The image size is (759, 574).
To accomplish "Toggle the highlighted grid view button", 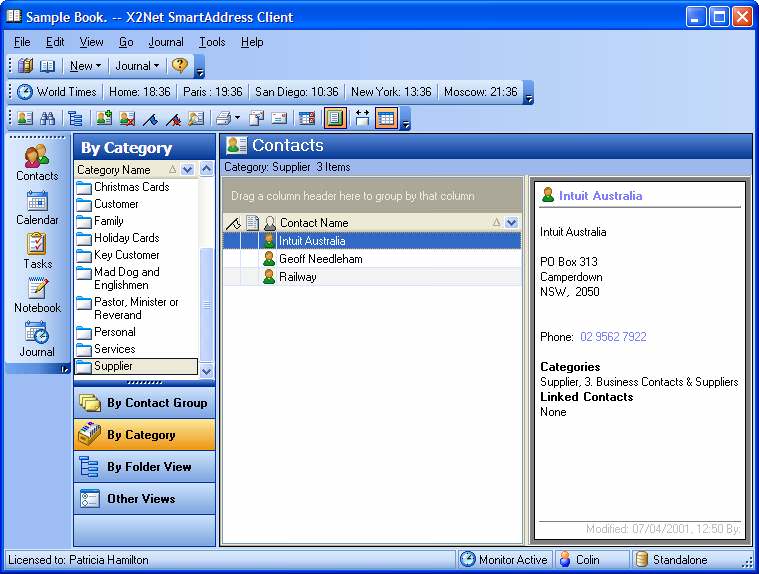I will 386,118.
